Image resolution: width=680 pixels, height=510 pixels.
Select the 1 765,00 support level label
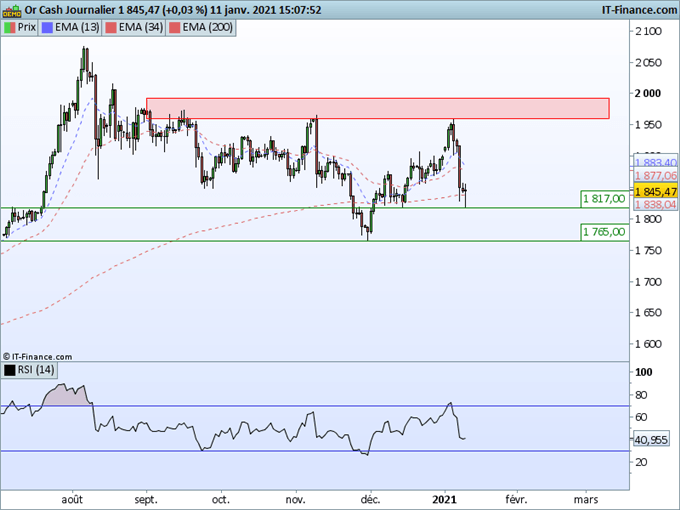point(605,232)
